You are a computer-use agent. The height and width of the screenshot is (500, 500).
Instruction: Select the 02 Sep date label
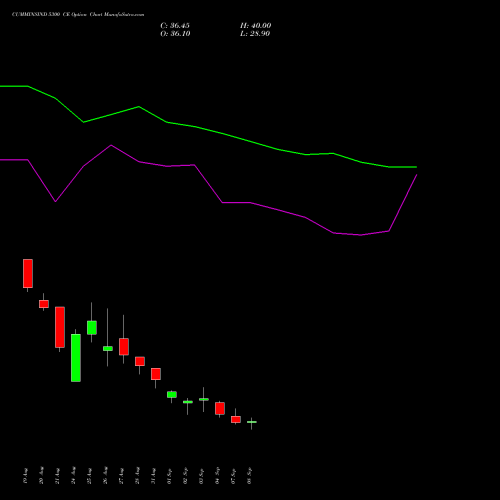(186, 476)
